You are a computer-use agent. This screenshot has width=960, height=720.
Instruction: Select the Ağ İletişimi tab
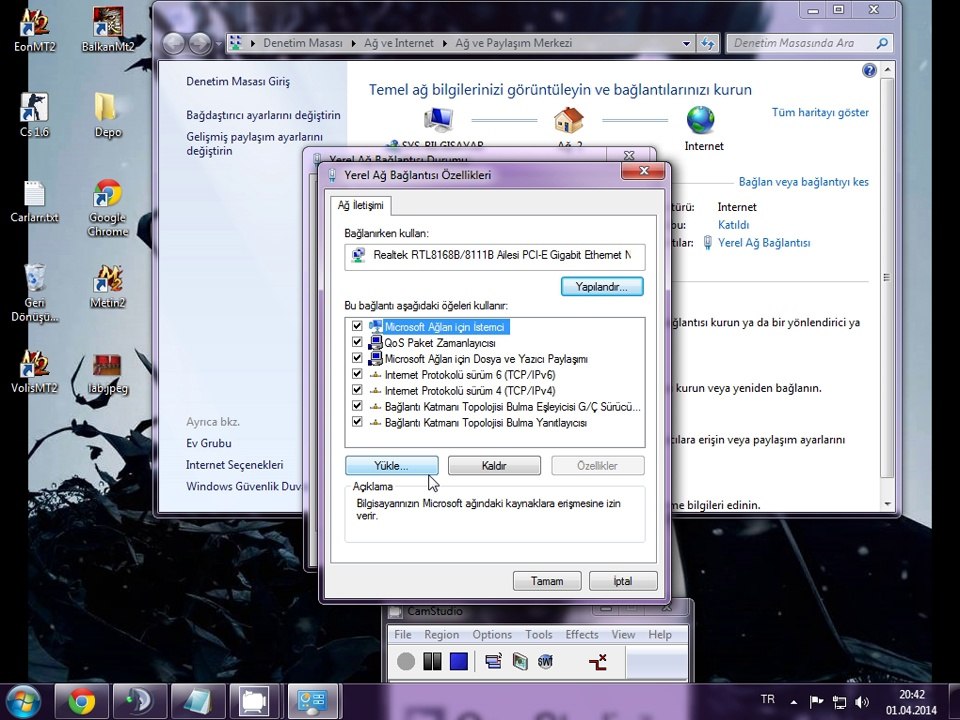(x=361, y=205)
